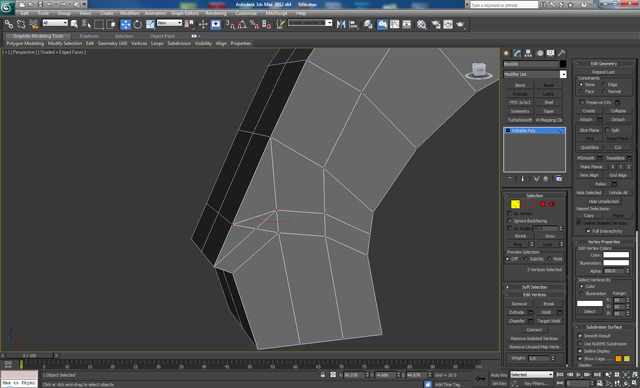Viewport: 640px width, 388px height.
Task: Open the Create command panel tab
Action: [507, 53]
